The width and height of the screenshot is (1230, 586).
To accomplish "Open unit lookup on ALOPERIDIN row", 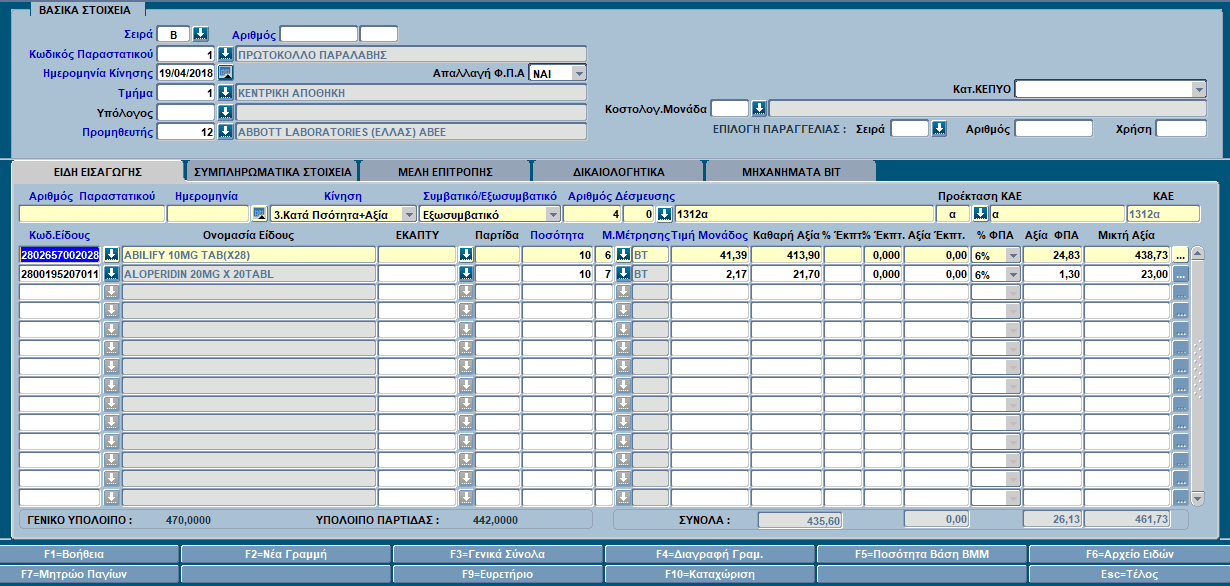I will tap(623, 273).
